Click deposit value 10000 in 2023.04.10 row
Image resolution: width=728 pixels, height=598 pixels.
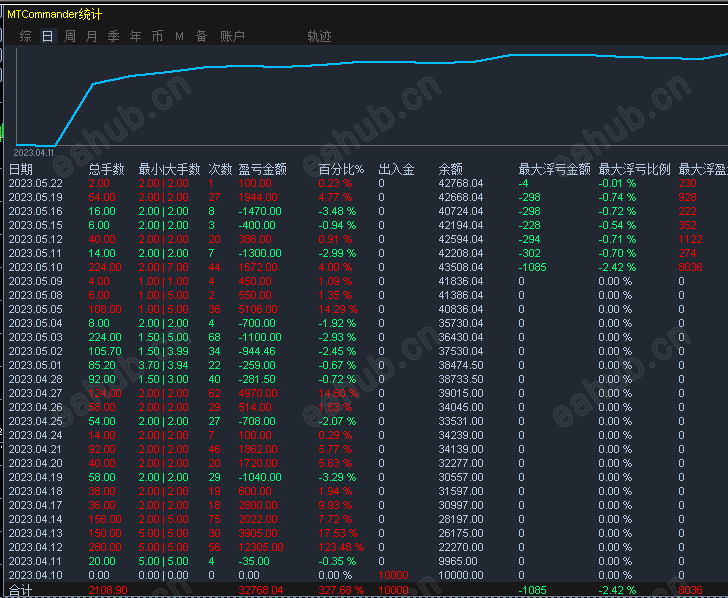pyautogui.click(x=393, y=575)
